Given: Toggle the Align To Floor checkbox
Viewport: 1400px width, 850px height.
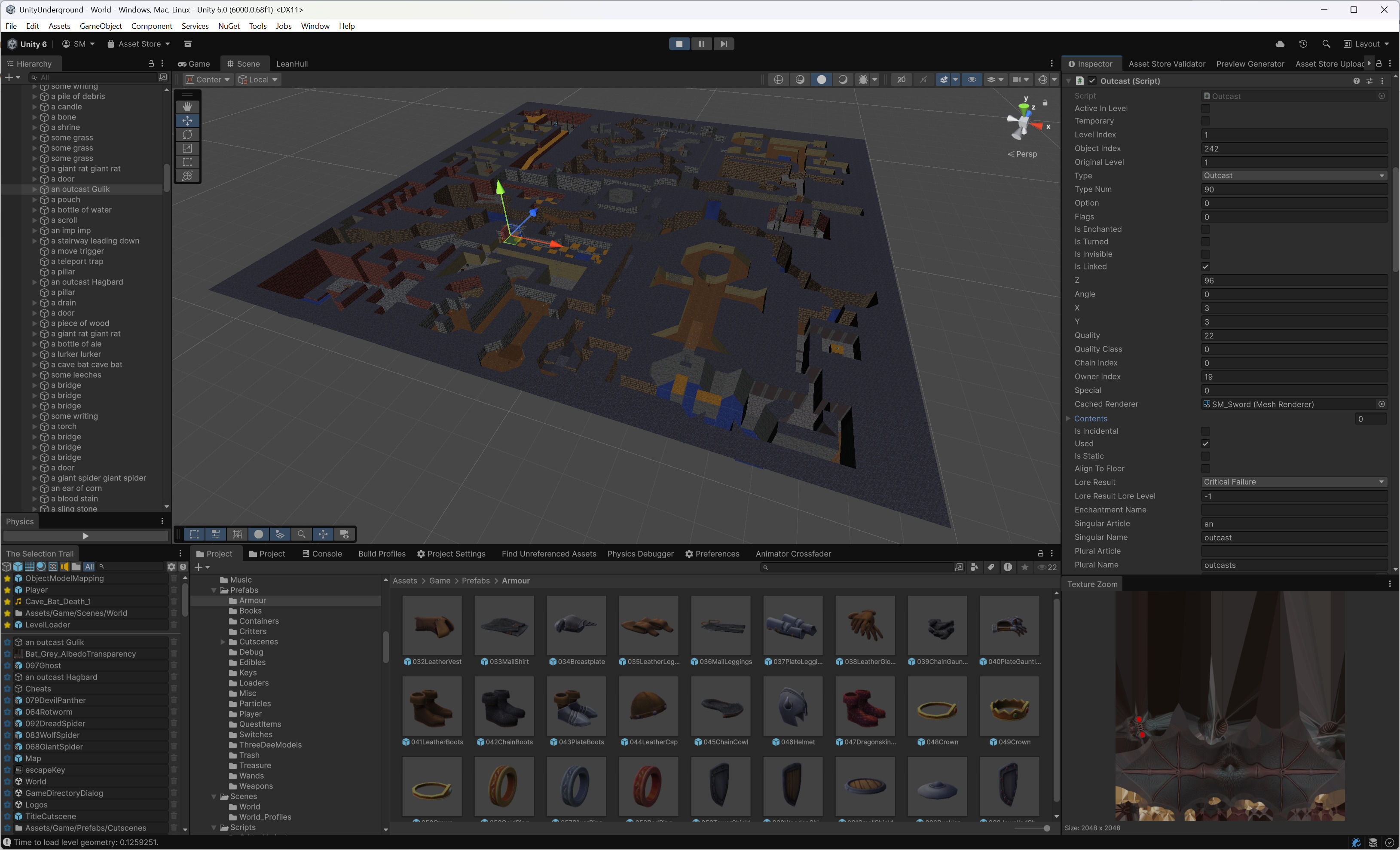Looking at the screenshot, I should [1205, 469].
